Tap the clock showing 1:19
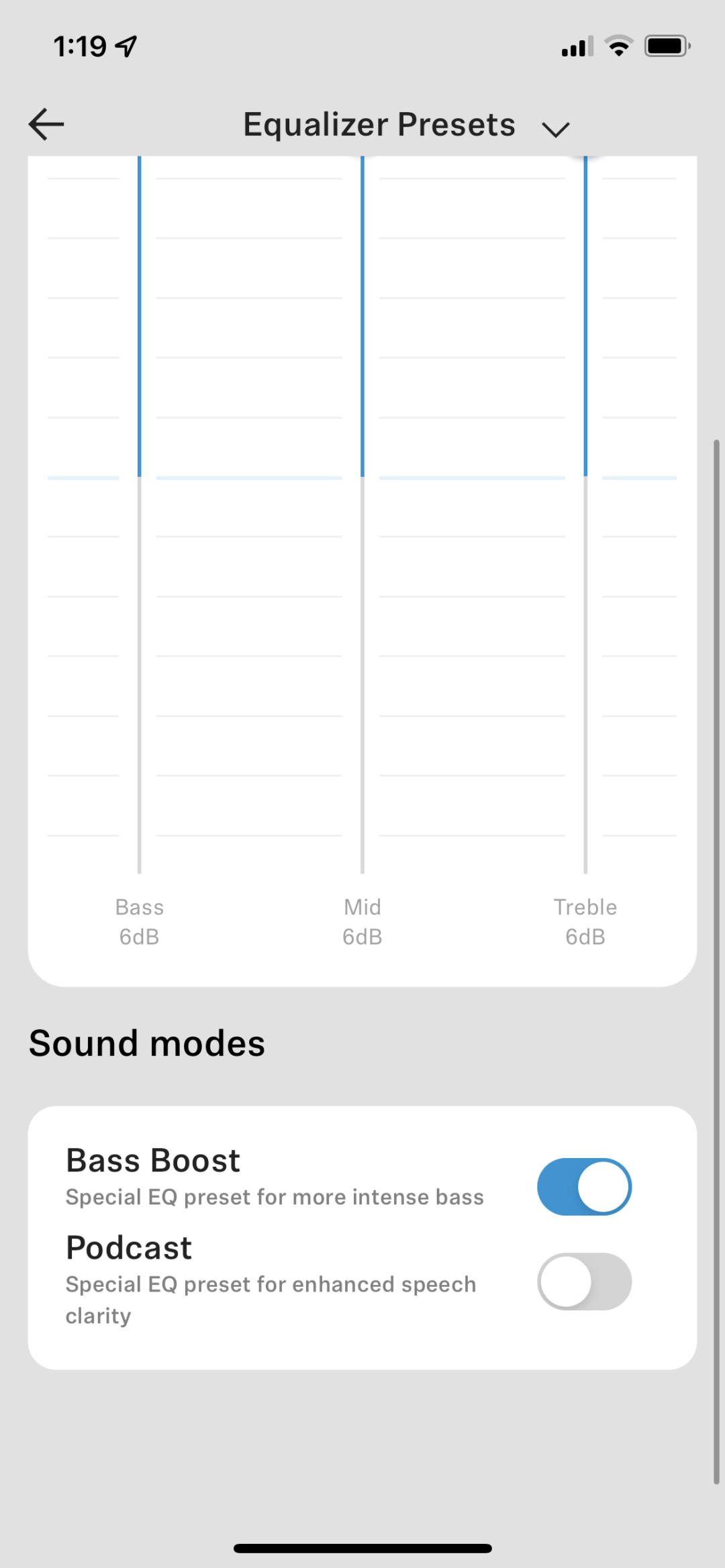The width and height of the screenshot is (725, 1568). pos(80,46)
